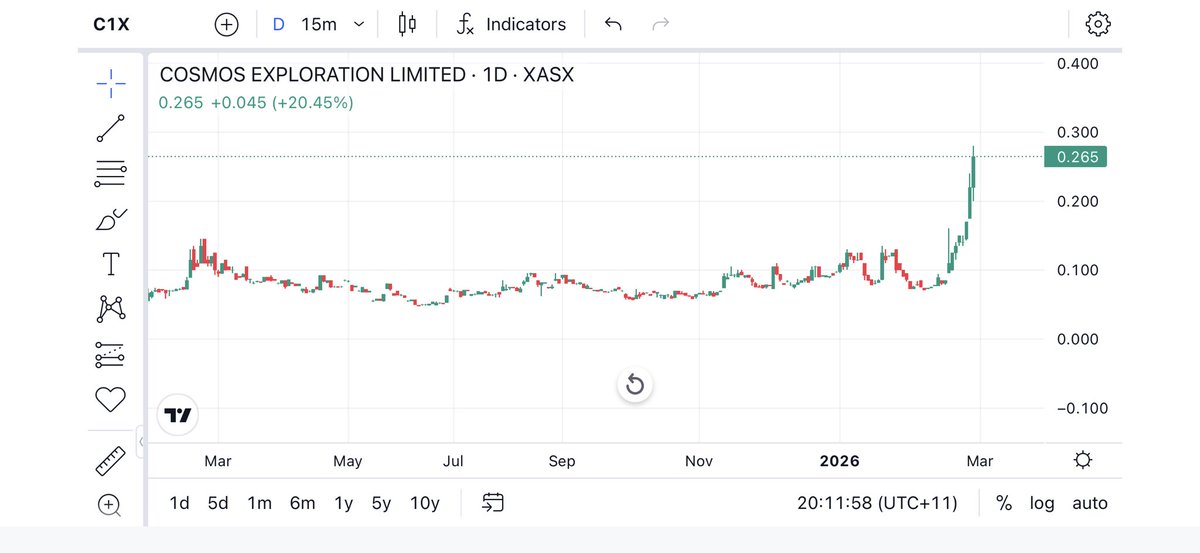The image size is (1200, 553).
Task: Click the 0.265 +0.045 (+20.45%) price change value
Action: [x=256, y=102]
